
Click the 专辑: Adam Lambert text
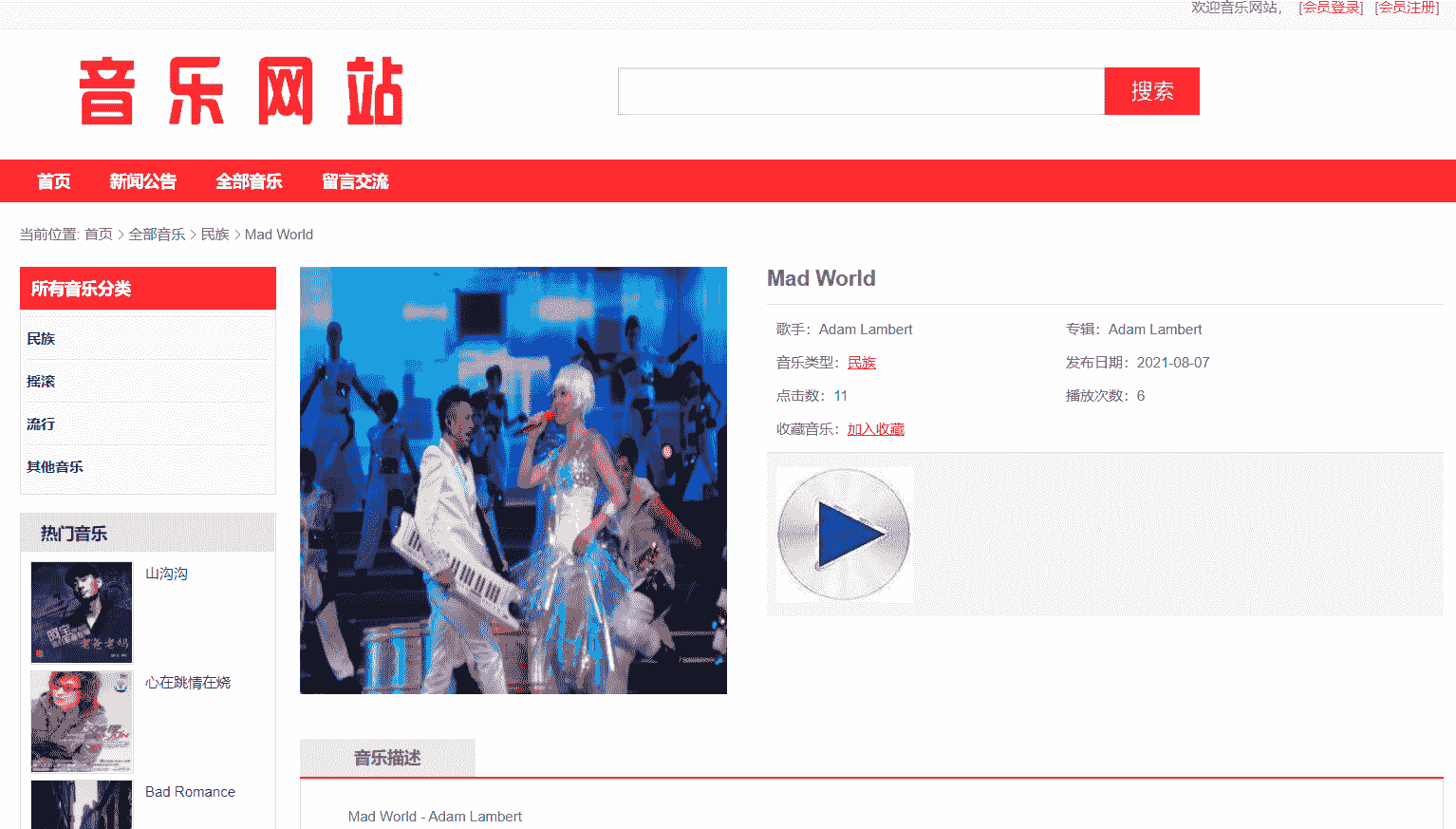click(1133, 330)
